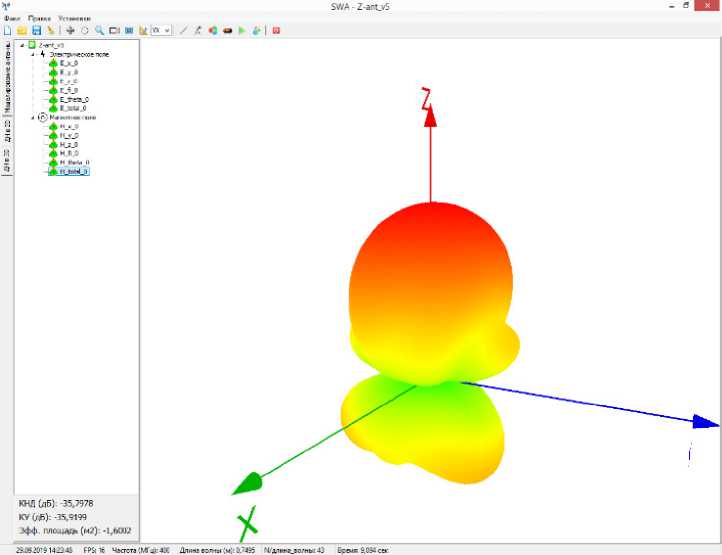The height and width of the screenshot is (555, 722).
Task: Open the Установки menu
Action: pyautogui.click(x=72, y=18)
